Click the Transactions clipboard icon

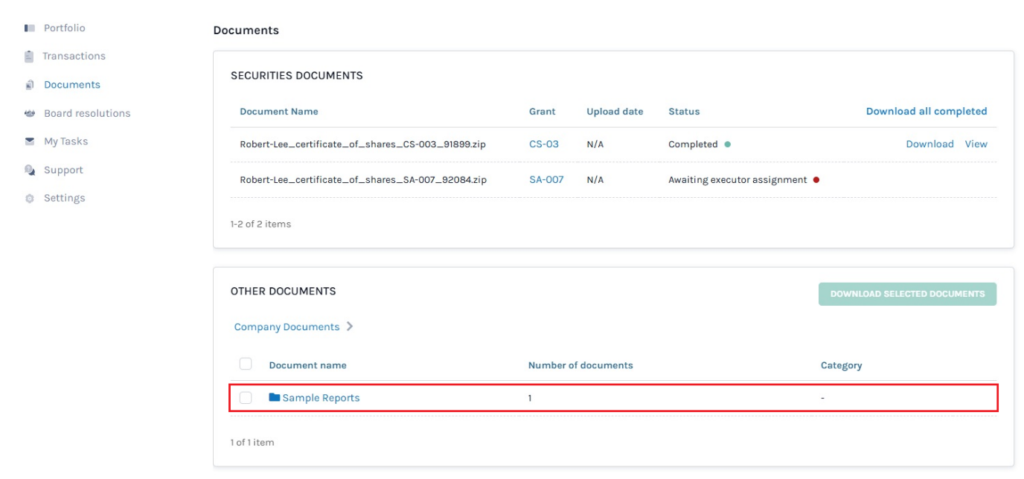click(30, 56)
